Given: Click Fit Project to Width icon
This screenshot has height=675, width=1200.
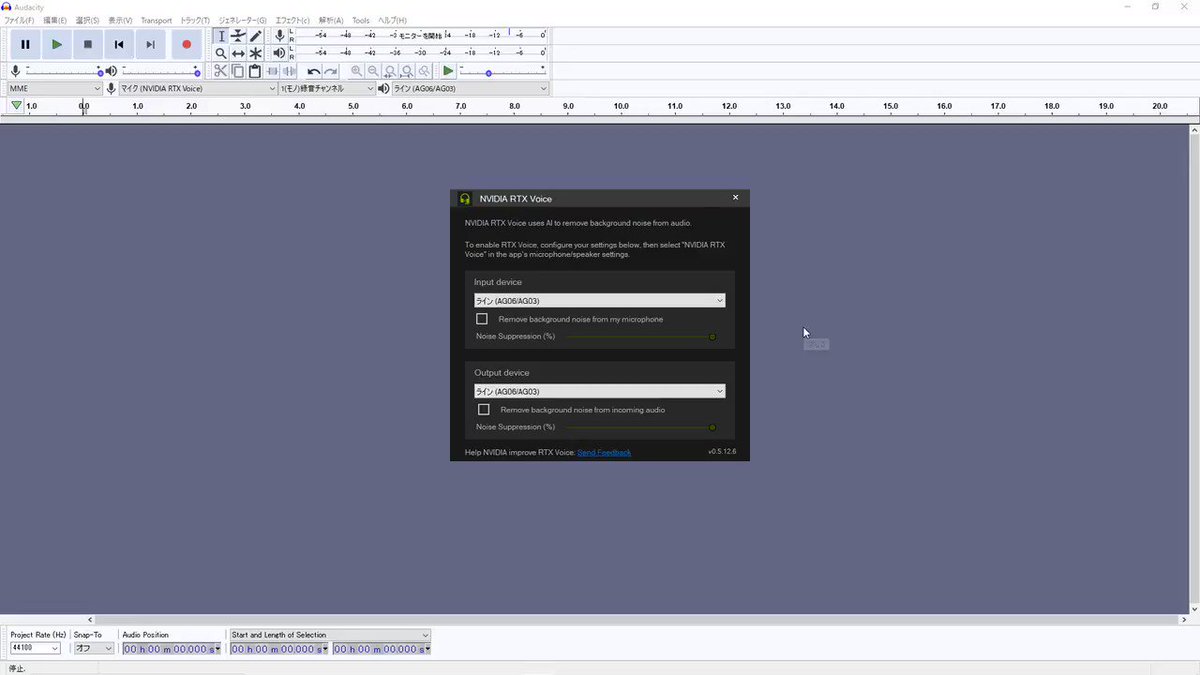Looking at the screenshot, I should 407,71.
